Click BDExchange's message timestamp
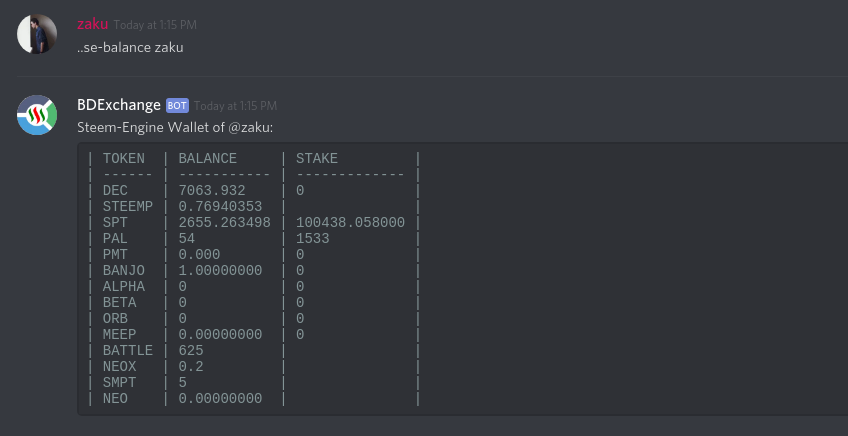The height and width of the screenshot is (436, 848). [235, 106]
